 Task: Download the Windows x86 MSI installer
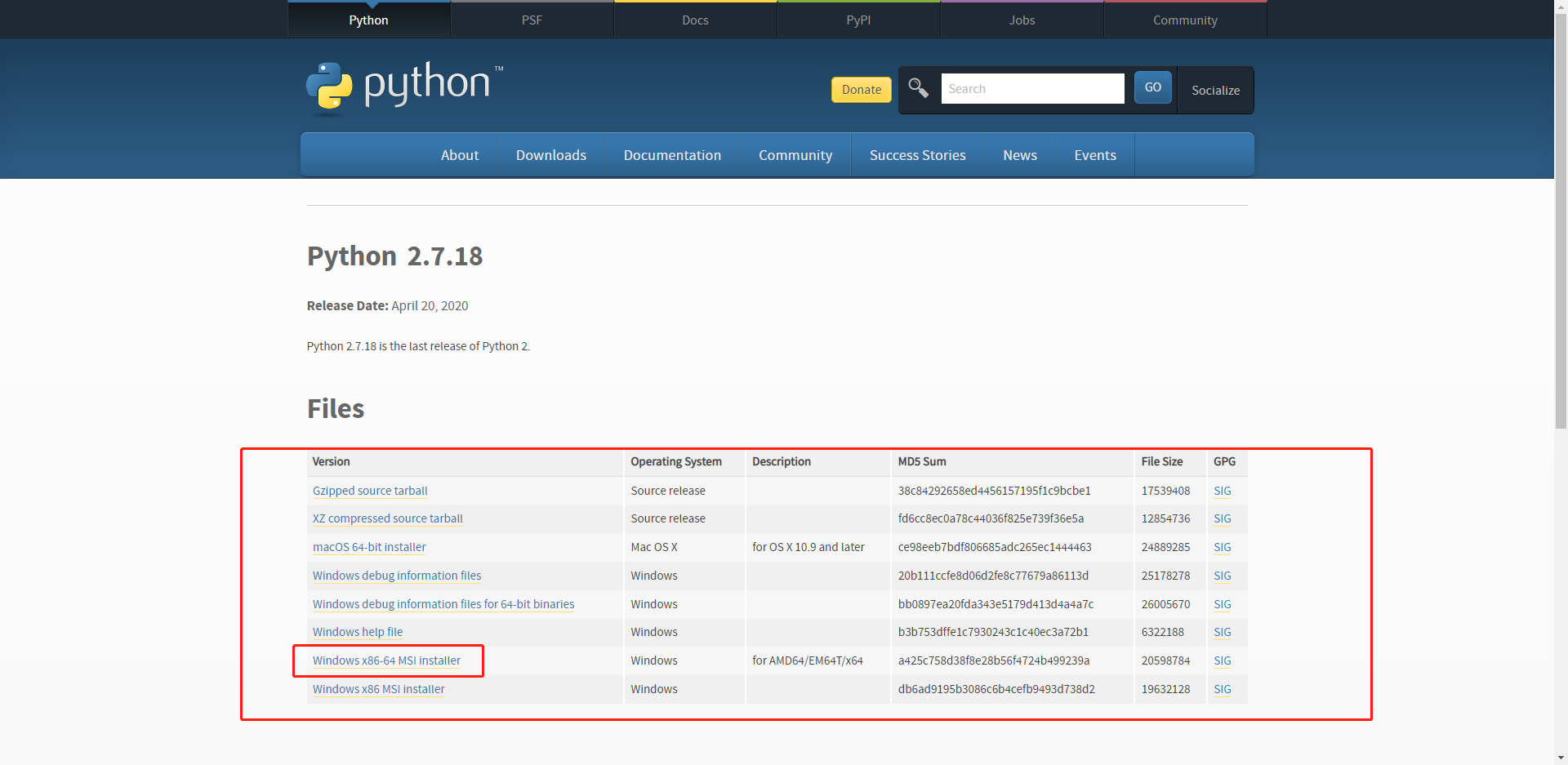tap(379, 689)
